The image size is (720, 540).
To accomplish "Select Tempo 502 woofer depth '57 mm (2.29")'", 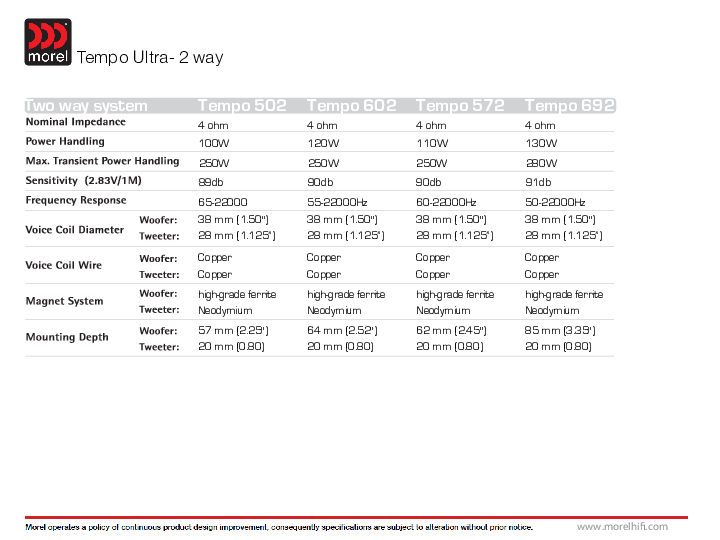I will click(233, 330).
